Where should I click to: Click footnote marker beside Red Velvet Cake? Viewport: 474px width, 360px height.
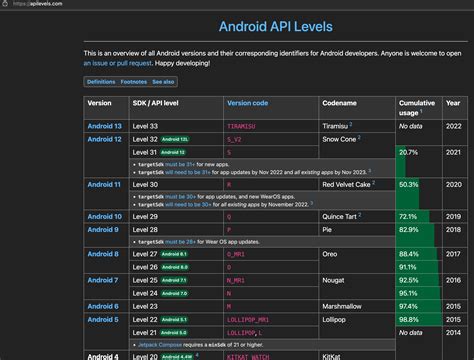[374, 182]
